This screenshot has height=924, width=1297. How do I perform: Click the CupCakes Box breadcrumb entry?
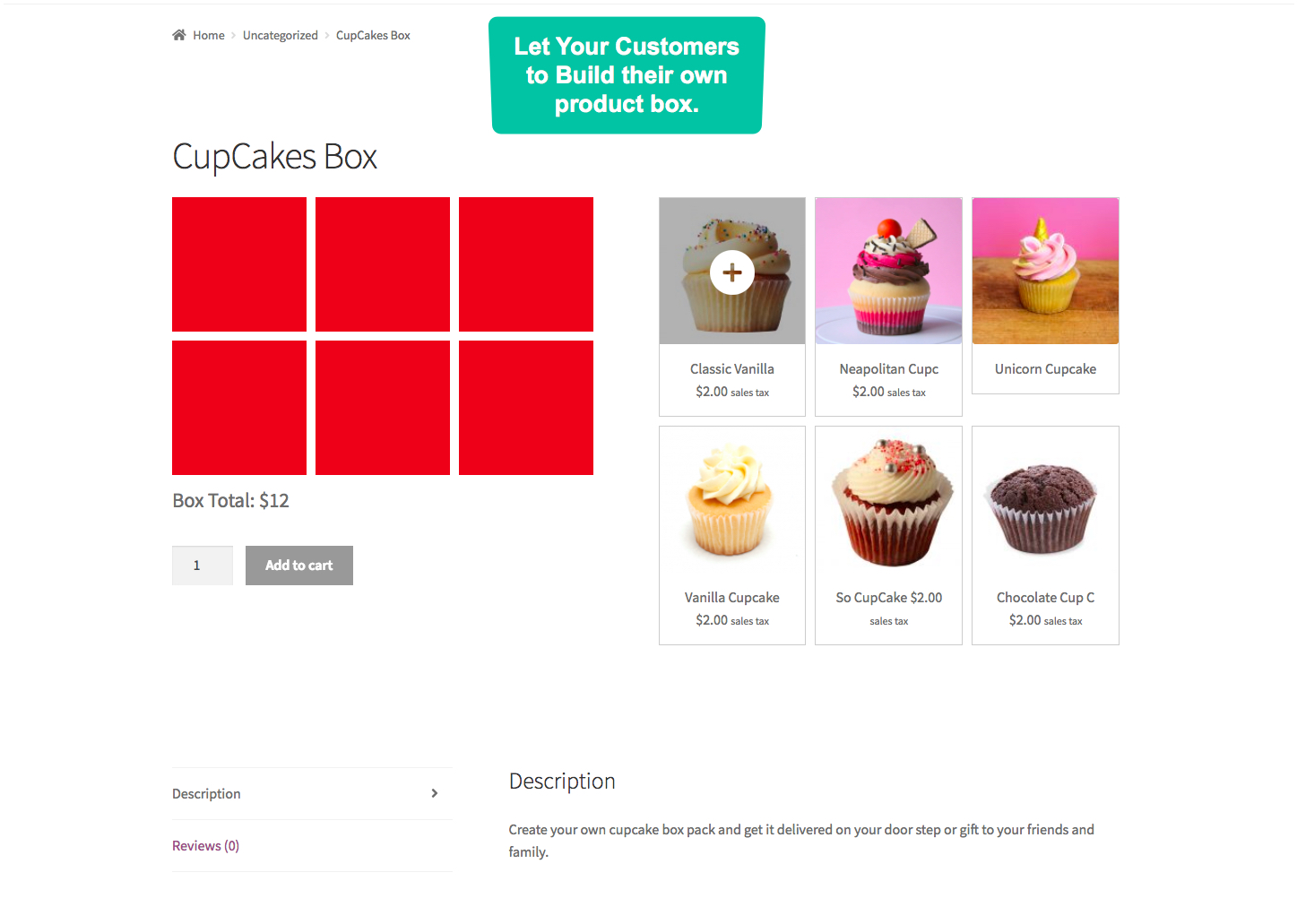(x=373, y=35)
